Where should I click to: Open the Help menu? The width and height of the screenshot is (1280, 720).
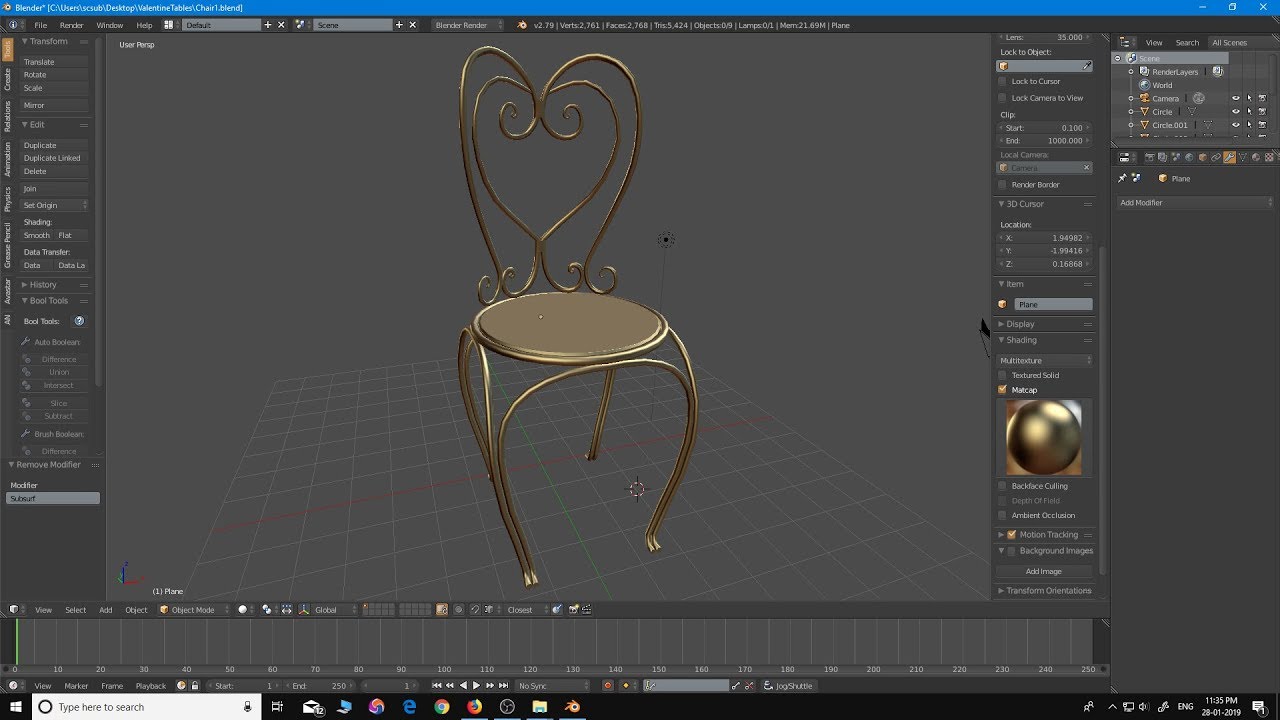[144, 25]
